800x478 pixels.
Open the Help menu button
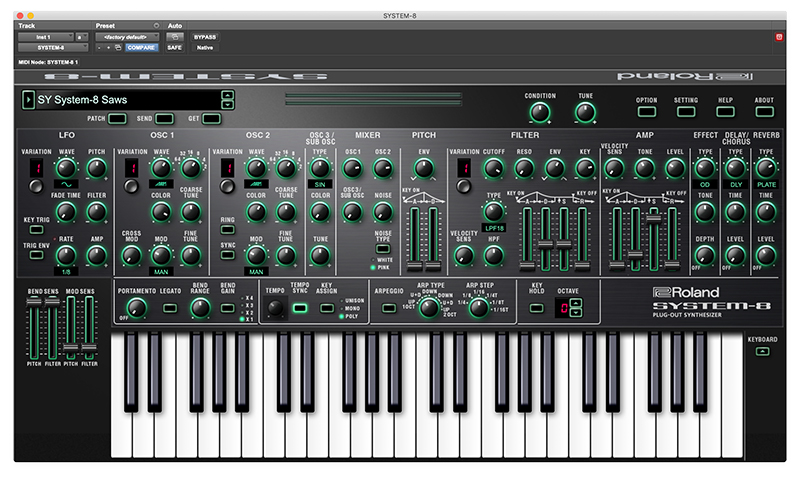pyautogui.click(x=725, y=111)
